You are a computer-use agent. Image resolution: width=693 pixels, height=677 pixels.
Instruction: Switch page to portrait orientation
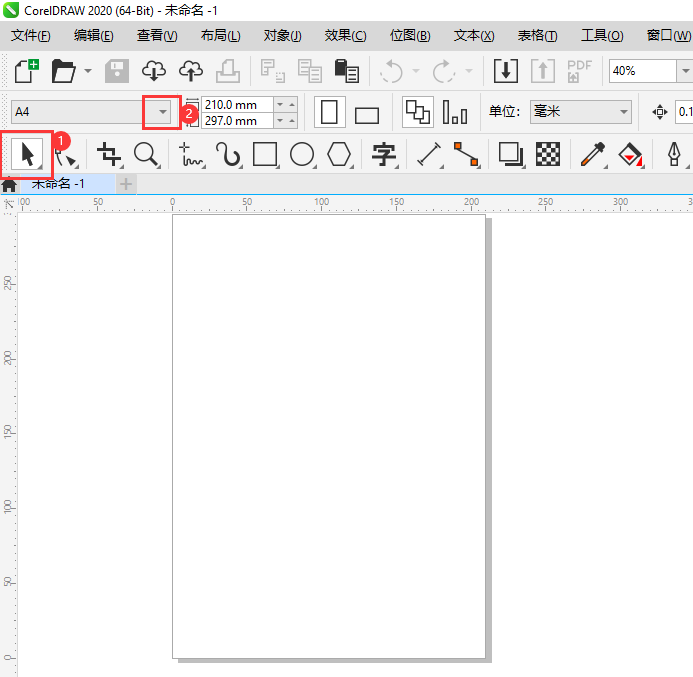(x=329, y=112)
